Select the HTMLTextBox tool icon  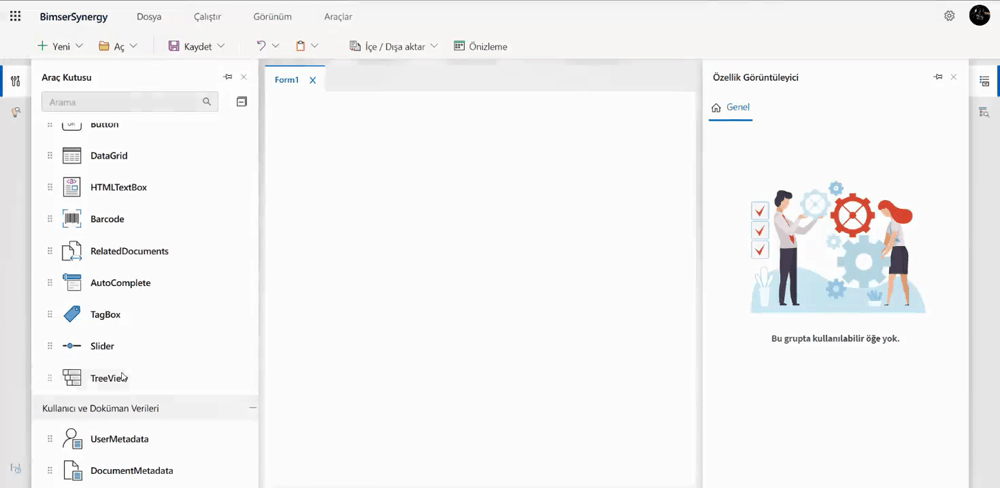(71, 187)
